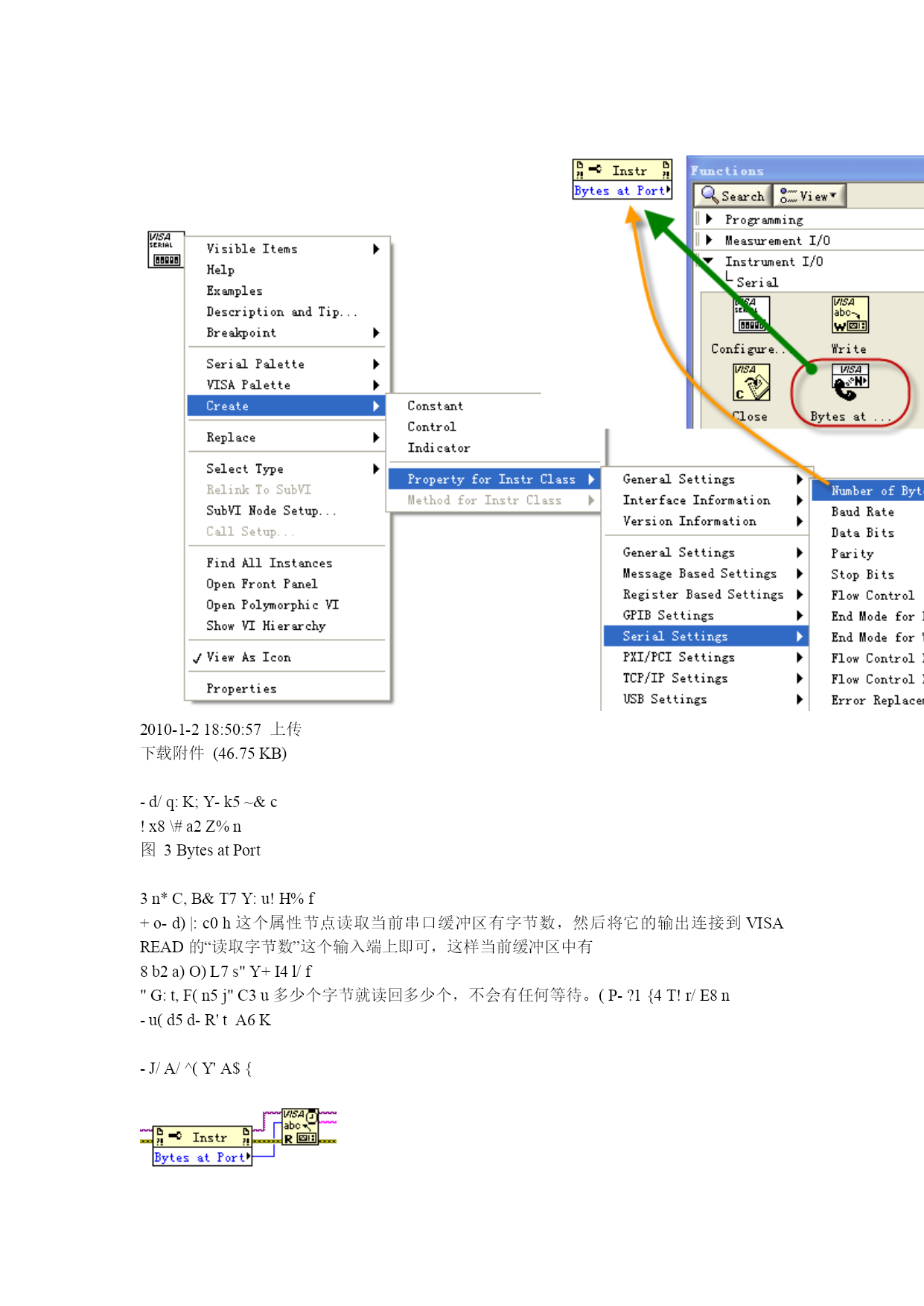Expand the USB Settings submenu
This screenshot has width=924, height=1306.
[x=705, y=698]
